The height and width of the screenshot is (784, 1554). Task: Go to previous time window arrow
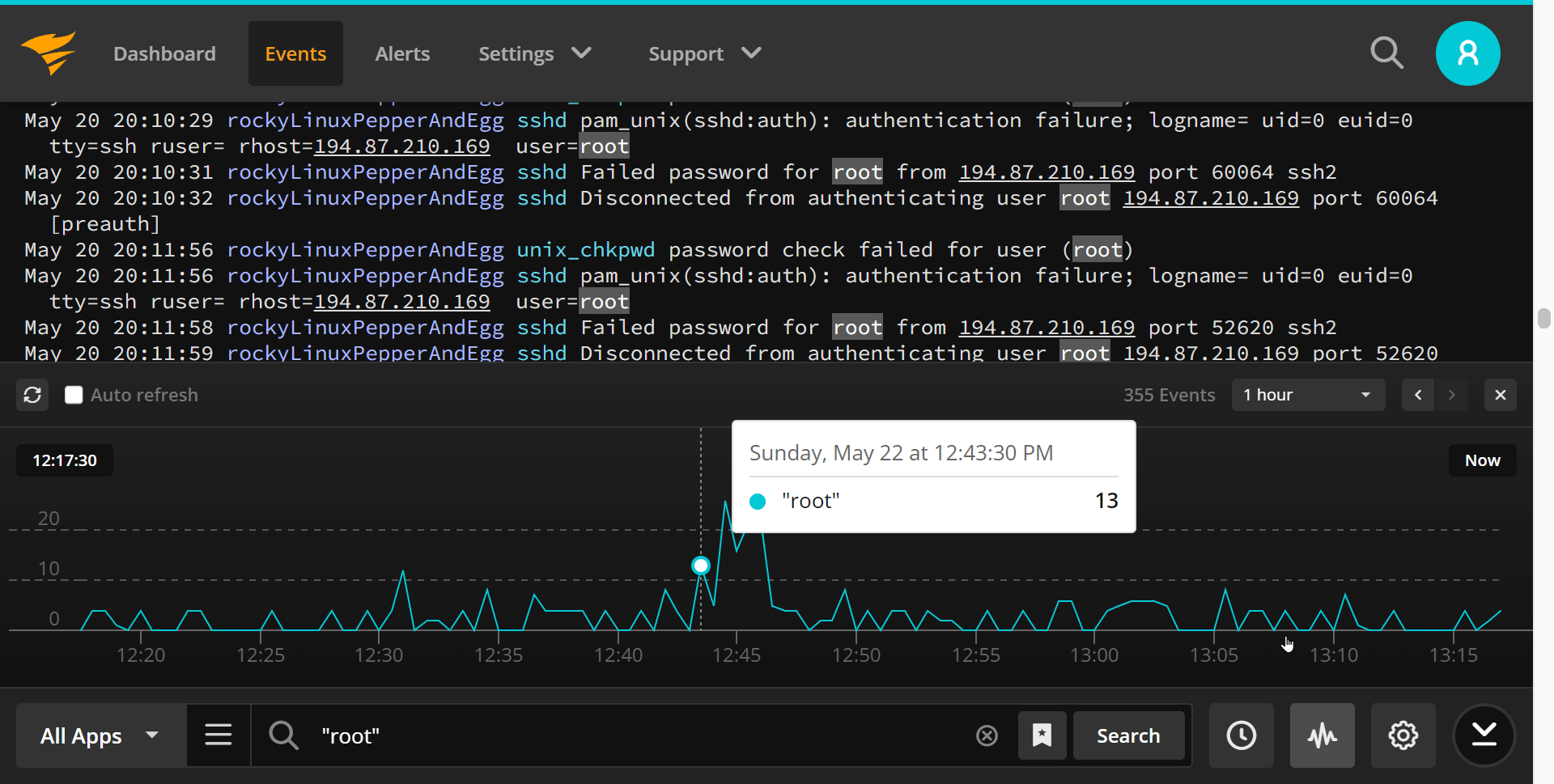1418,395
